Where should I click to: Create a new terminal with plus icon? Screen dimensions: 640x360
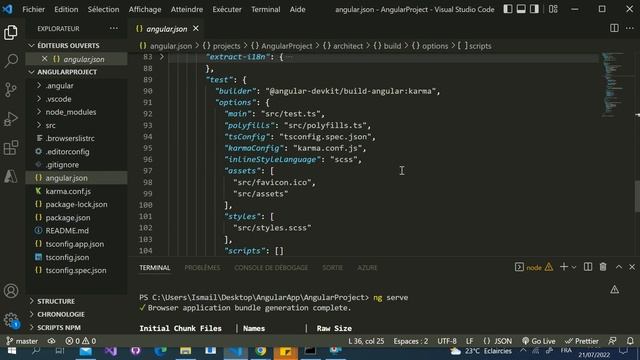coord(564,267)
